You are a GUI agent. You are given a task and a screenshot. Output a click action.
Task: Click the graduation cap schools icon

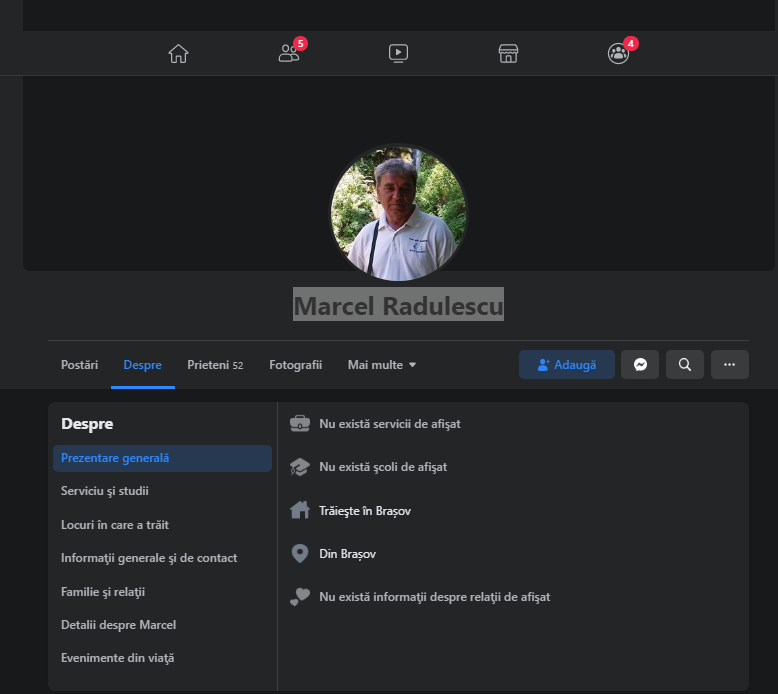tap(300, 467)
